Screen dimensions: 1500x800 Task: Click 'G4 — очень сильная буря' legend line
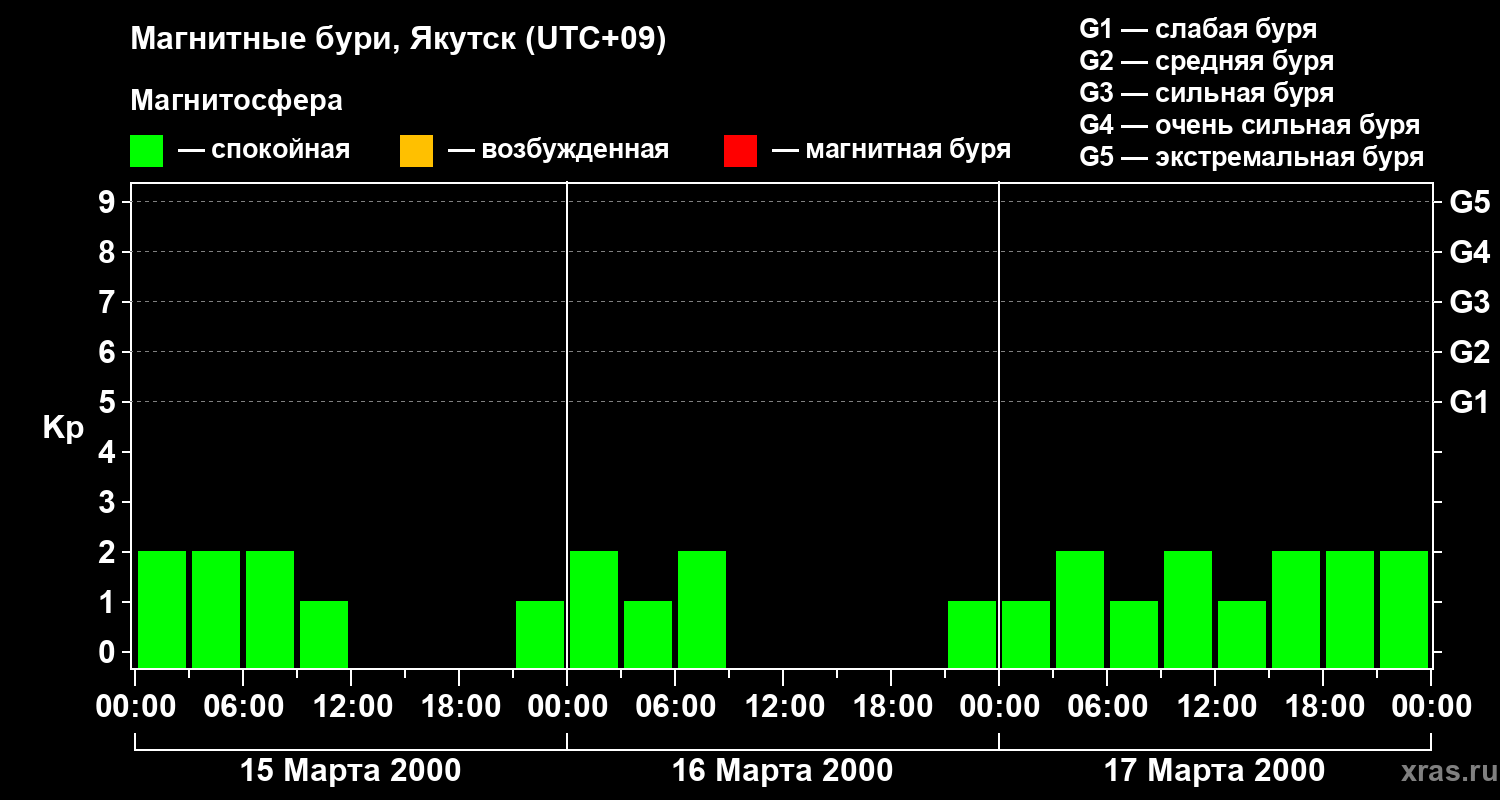tap(1249, 125)
